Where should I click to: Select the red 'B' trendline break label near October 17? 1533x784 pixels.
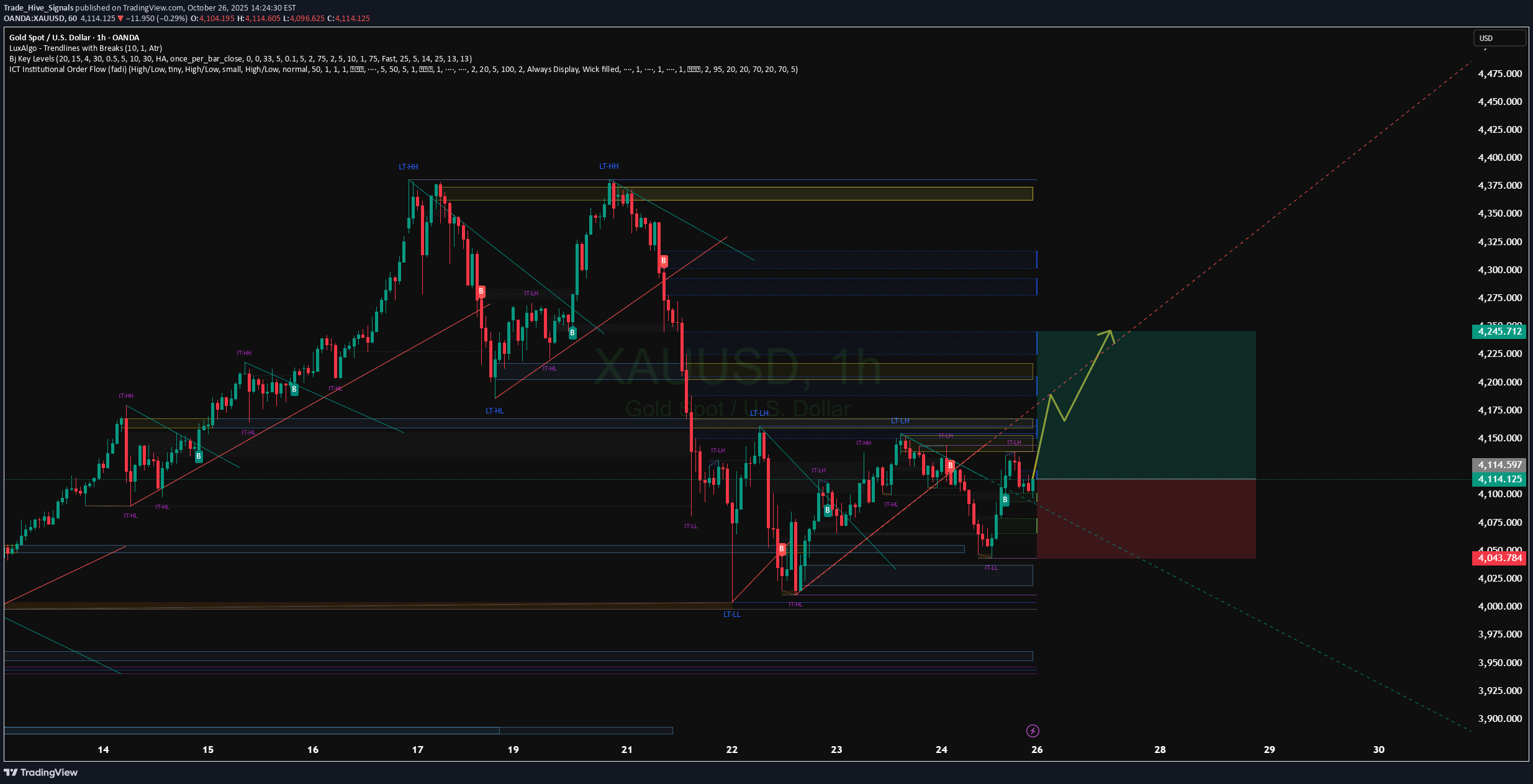(x=480, y=291)
